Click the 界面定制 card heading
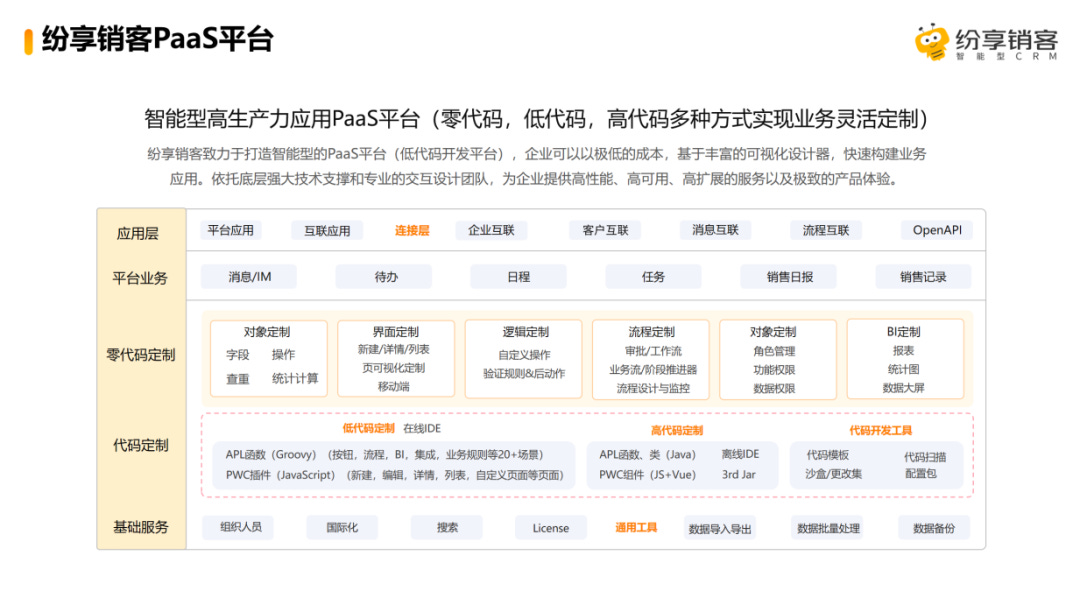This screenshot has width=1080, height=605. coord(395,331)
